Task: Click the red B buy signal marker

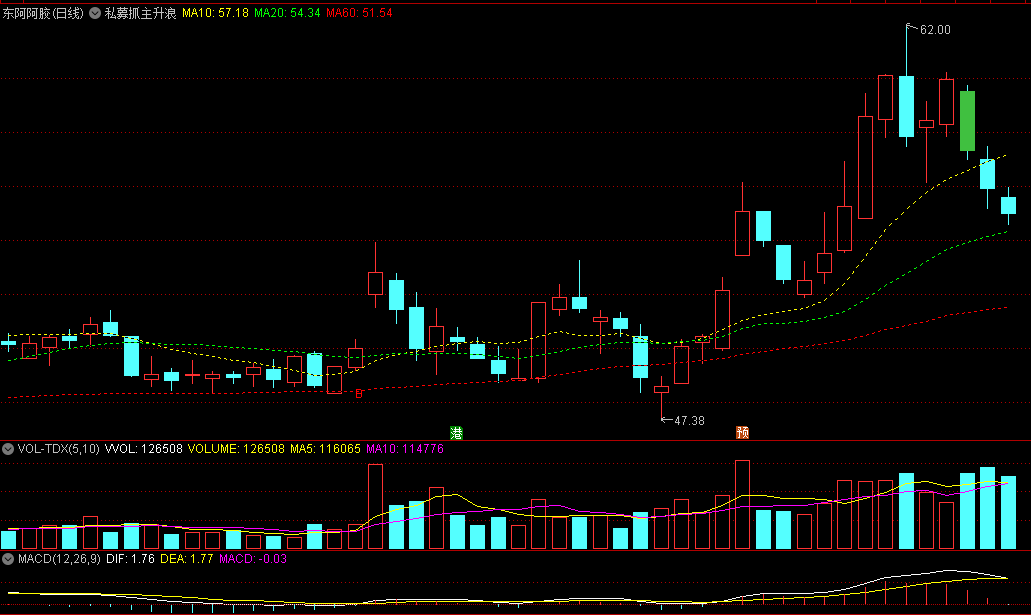Action: click(359, 394)
